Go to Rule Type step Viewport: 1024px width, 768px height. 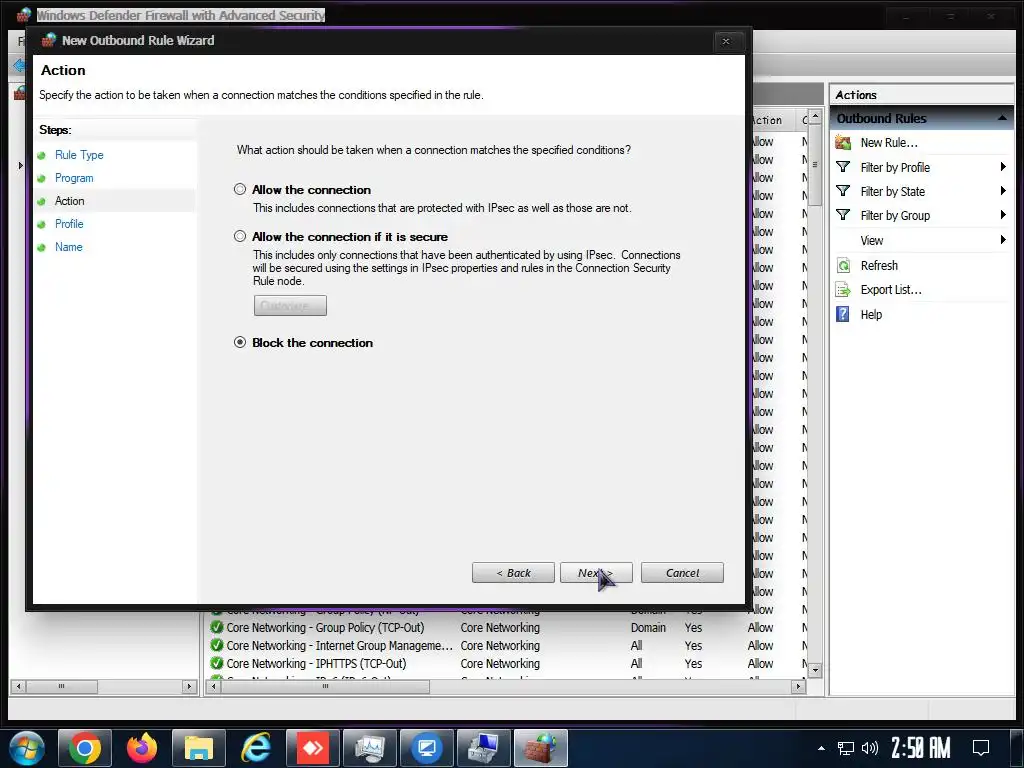tap(79, 155)
